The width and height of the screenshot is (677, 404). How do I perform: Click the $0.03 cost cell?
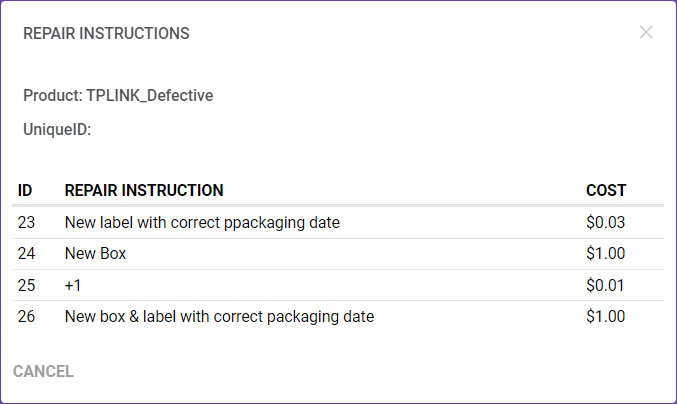[606, 223]
